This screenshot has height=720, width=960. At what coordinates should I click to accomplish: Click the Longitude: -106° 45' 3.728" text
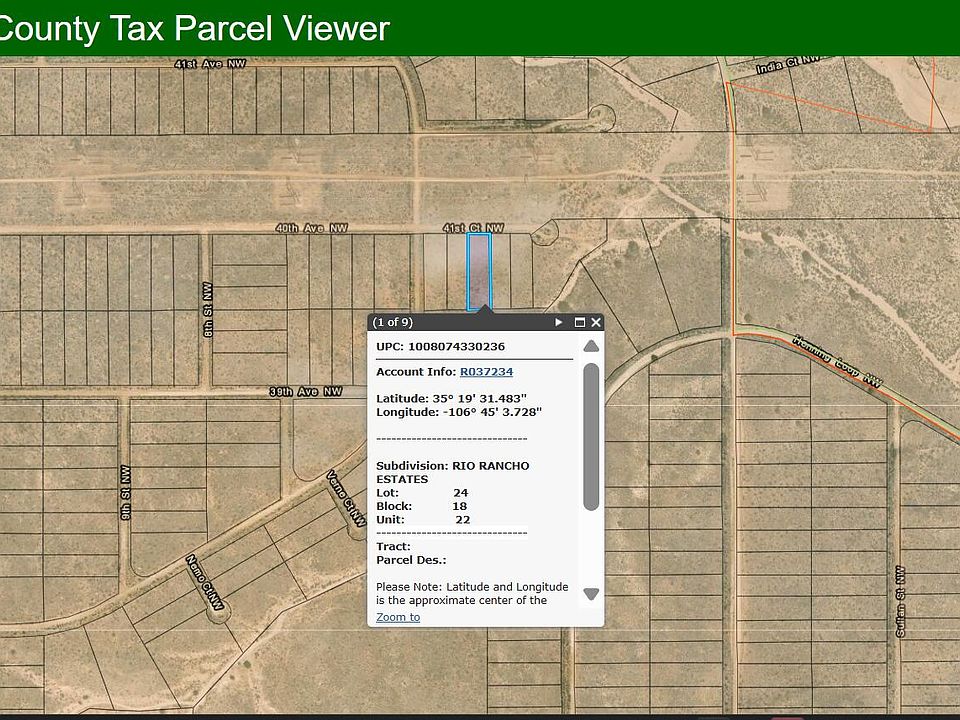click(459, 412)
